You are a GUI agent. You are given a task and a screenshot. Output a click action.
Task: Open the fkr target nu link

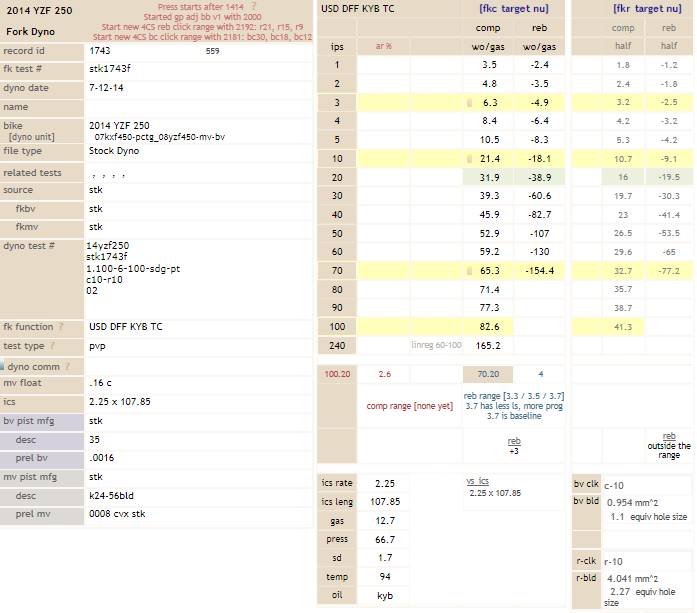651,8
